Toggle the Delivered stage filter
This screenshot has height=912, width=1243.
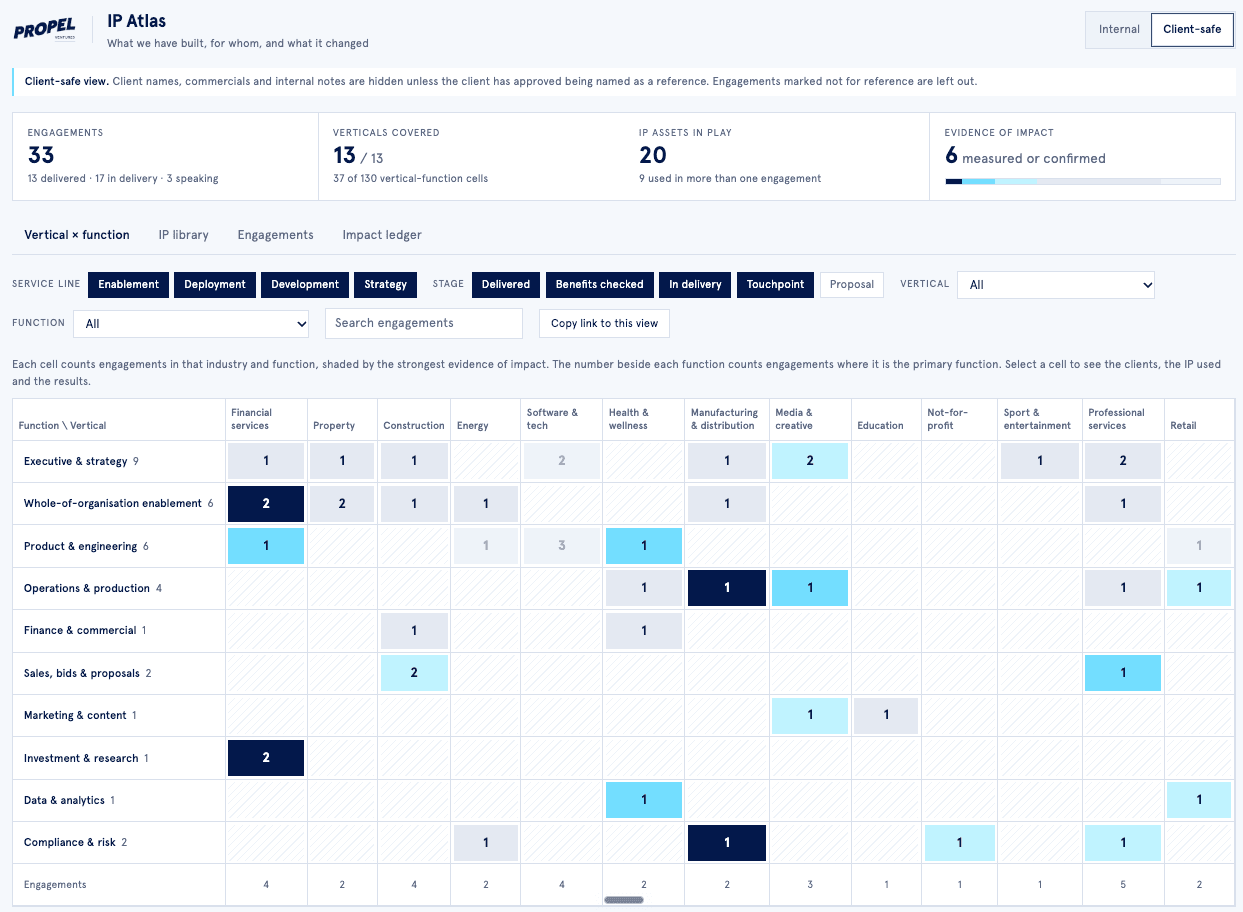506,284
